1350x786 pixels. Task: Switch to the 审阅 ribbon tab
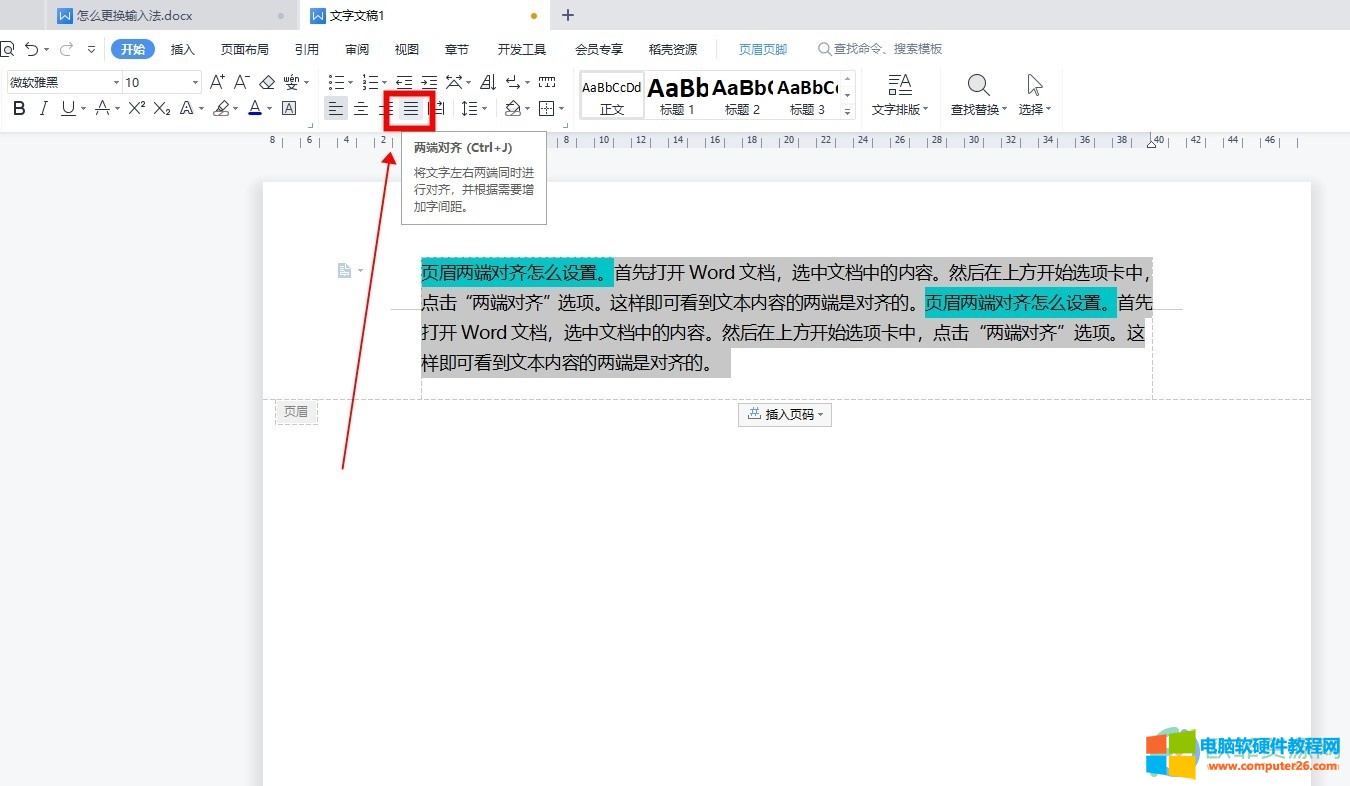point(357,49)
